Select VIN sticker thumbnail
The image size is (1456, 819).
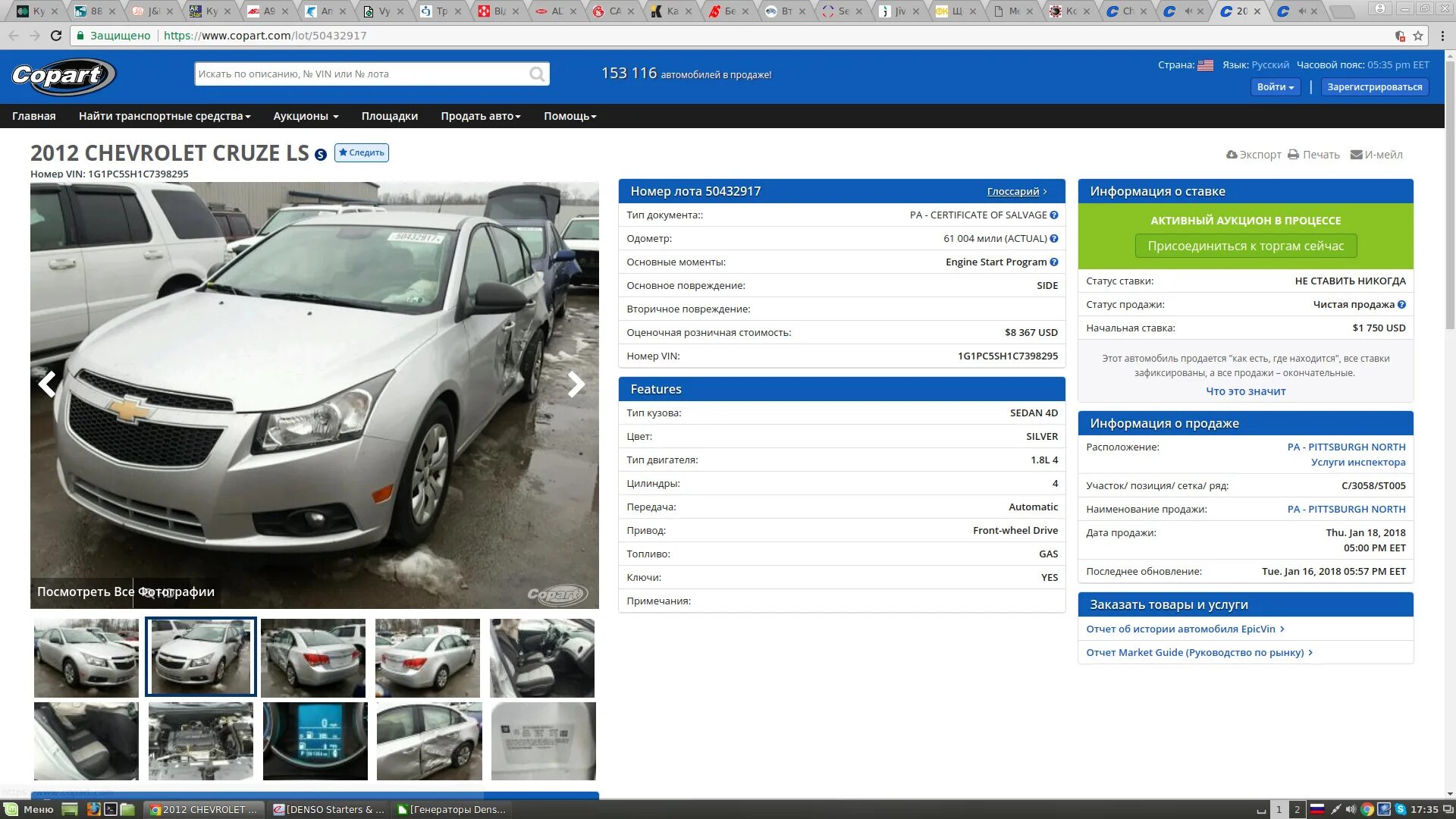[x=544, y=741]
